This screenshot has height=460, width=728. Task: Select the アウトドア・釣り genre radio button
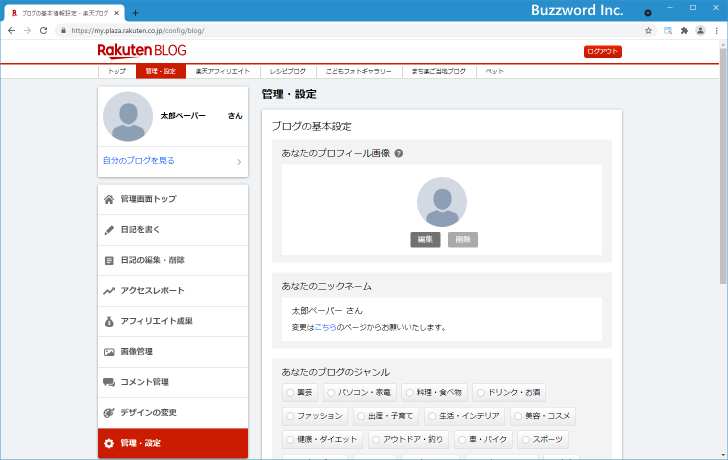tap(377, 440)
